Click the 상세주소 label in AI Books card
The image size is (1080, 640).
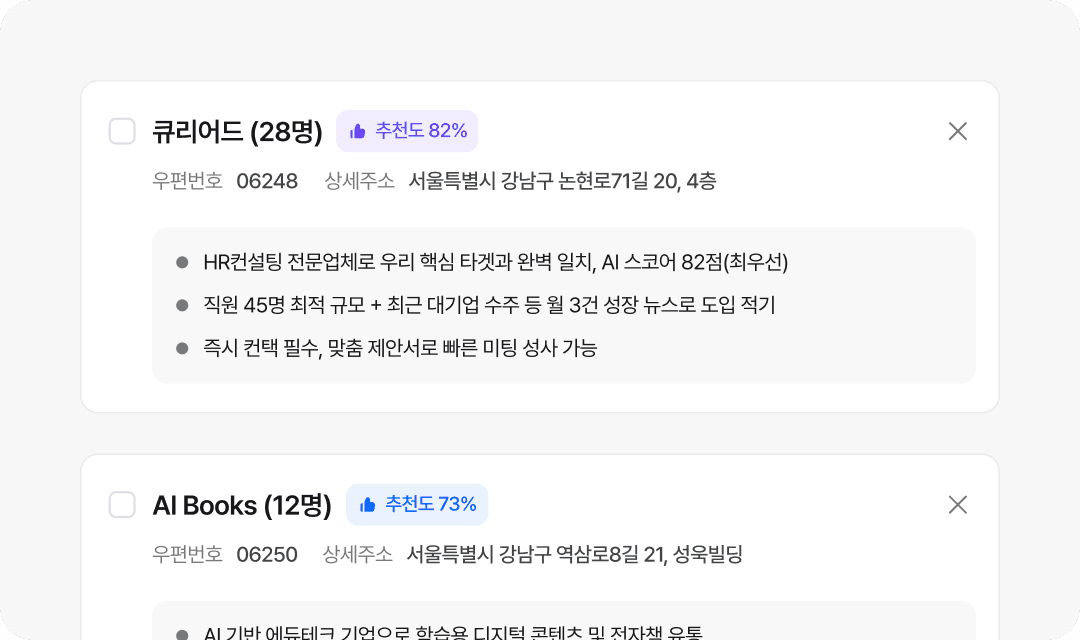pos(357,554)
